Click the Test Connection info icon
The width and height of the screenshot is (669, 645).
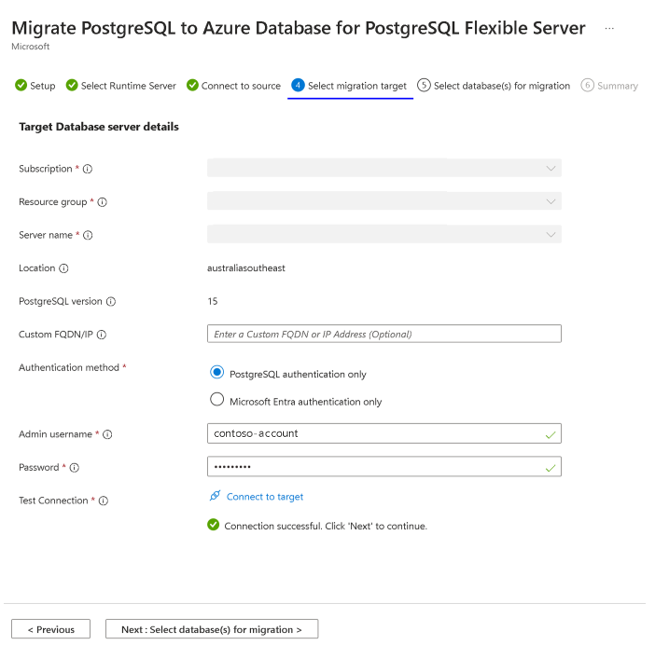click(103, 501)
